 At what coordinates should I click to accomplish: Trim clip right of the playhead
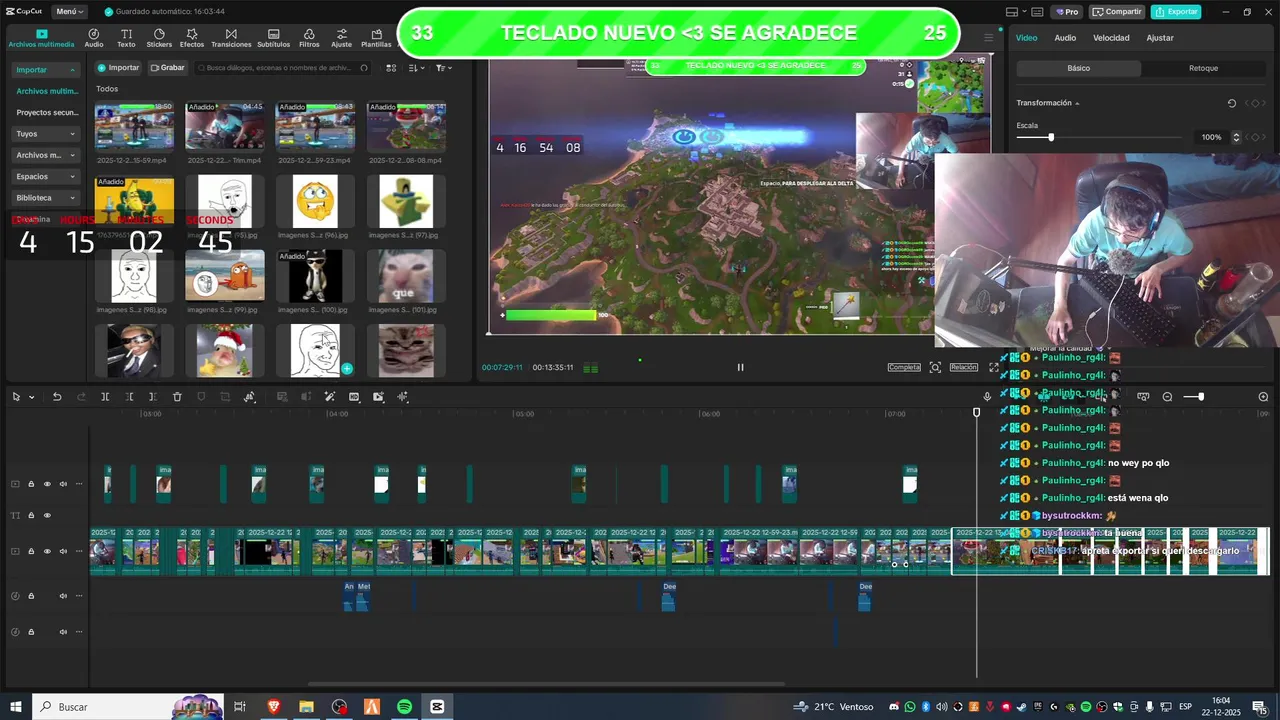pyautogui.click(x=153, y=397)
